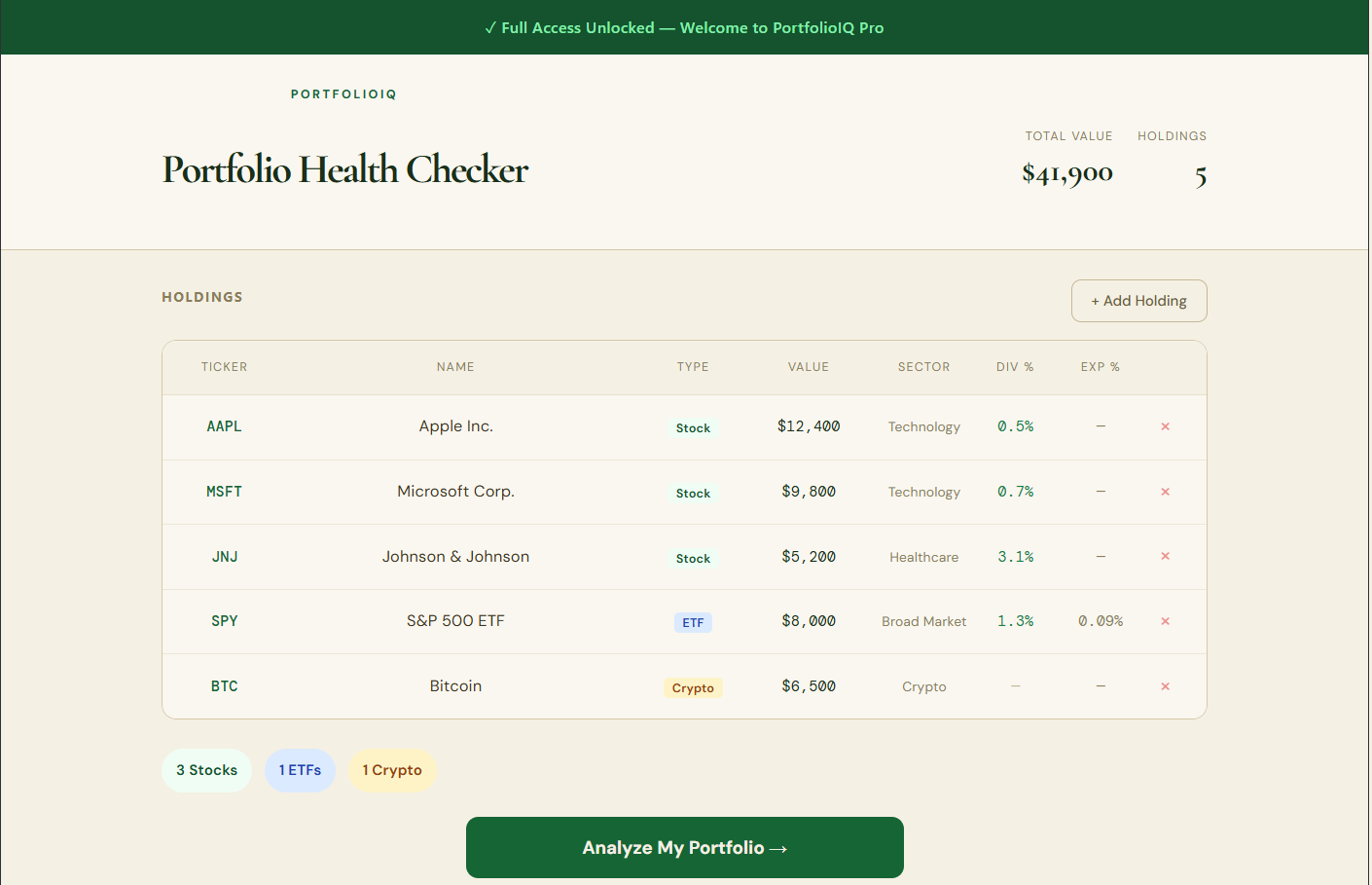The width and height of the screenshot is (1372, 885).
Task: Select the Bitcoin name cell
Action: click(x=455, y=686)
